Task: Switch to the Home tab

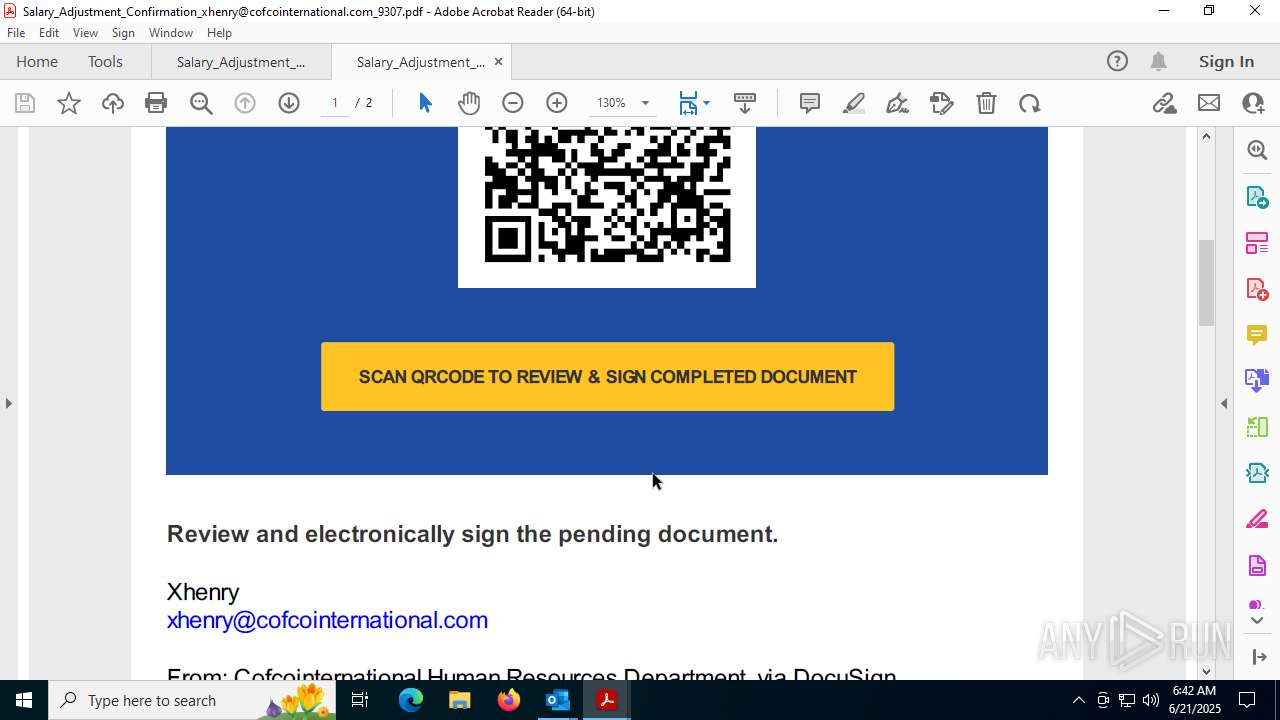Action: (x=37, y=61)
